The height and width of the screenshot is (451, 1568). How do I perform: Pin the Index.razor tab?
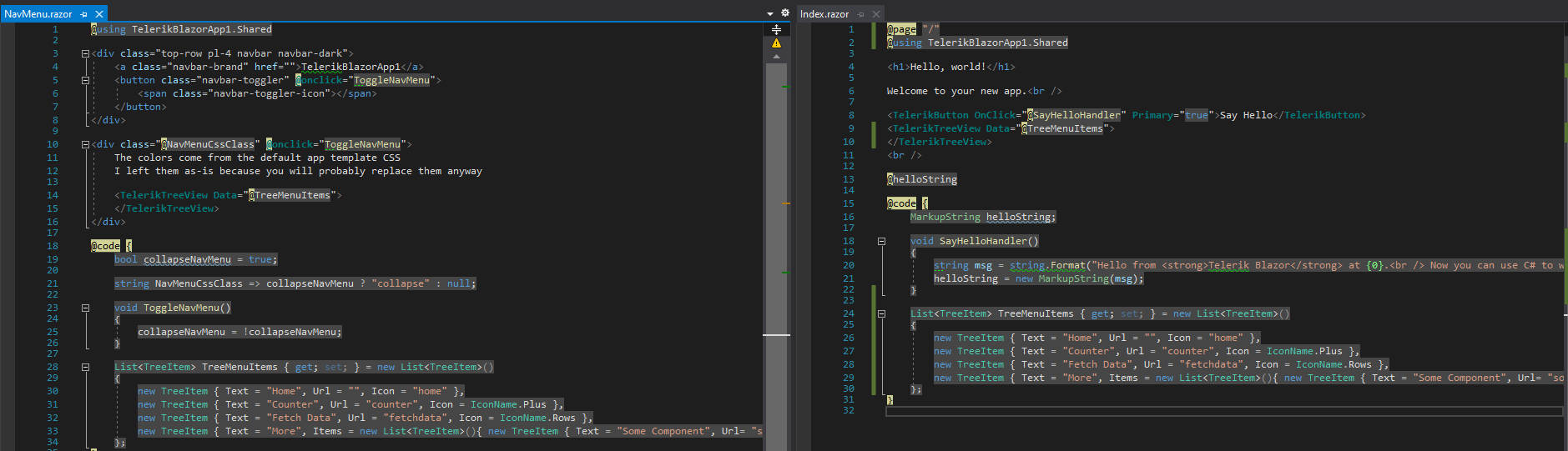(x=861, y=14)
